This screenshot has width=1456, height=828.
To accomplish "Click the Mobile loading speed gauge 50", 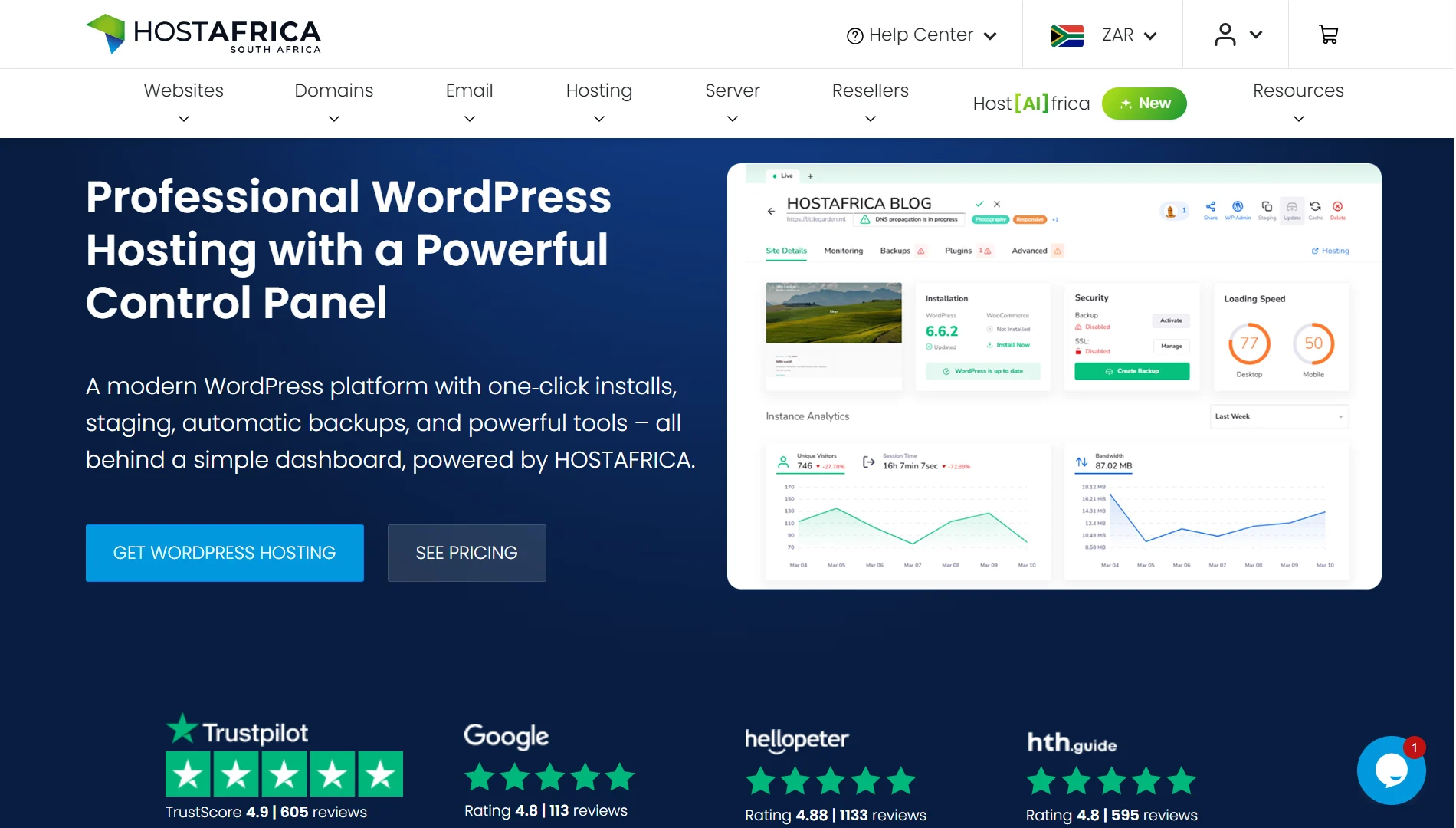I will click(x=1313, y=343).
